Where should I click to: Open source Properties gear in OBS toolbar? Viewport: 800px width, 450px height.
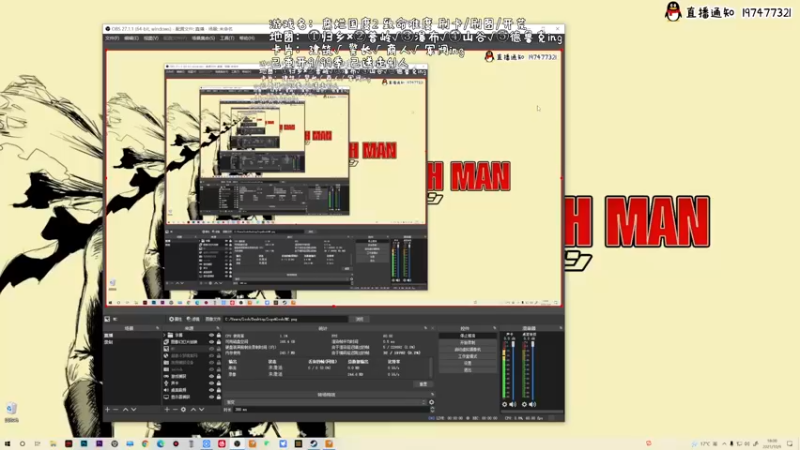tap(176, 319)
